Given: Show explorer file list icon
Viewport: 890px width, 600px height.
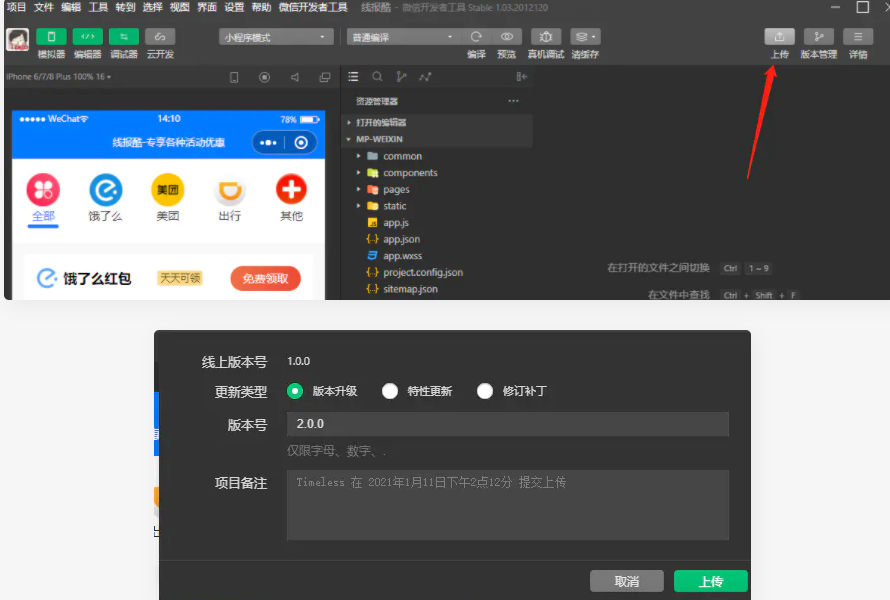Looking at the screenshot, I should coord(353,77).
